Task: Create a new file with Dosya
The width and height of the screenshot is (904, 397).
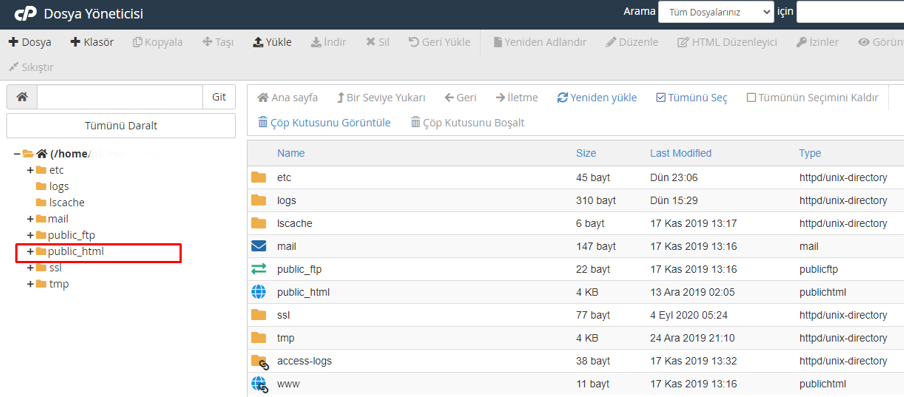Action: pyautogui.click(x=30, y=42)
